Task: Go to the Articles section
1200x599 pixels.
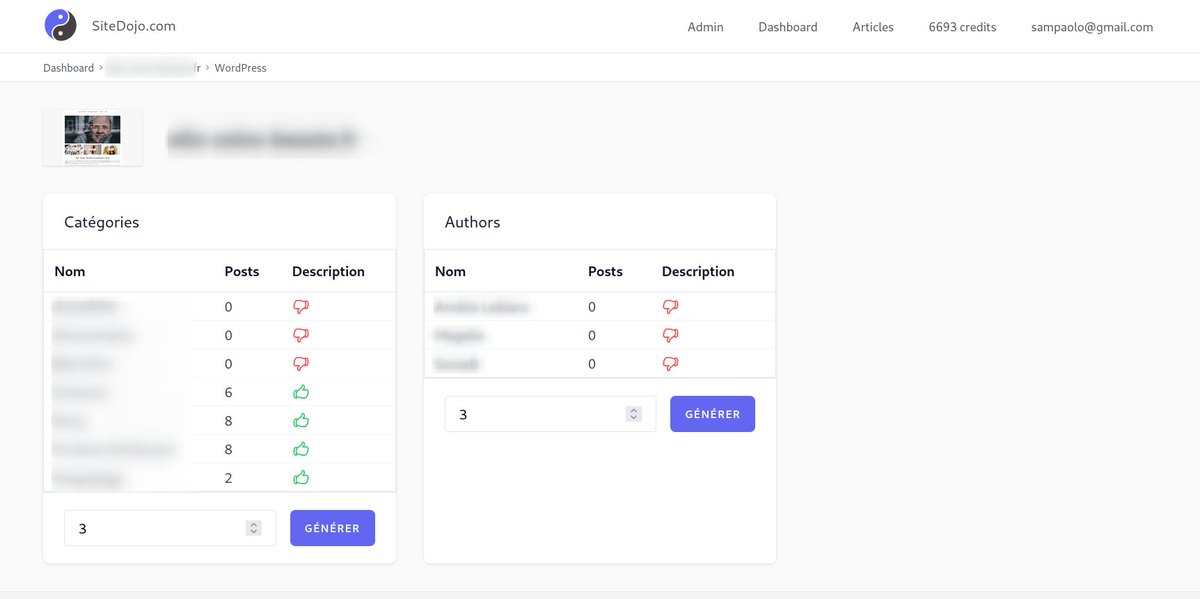Action: pyautogui.click(x=872, y=27)
